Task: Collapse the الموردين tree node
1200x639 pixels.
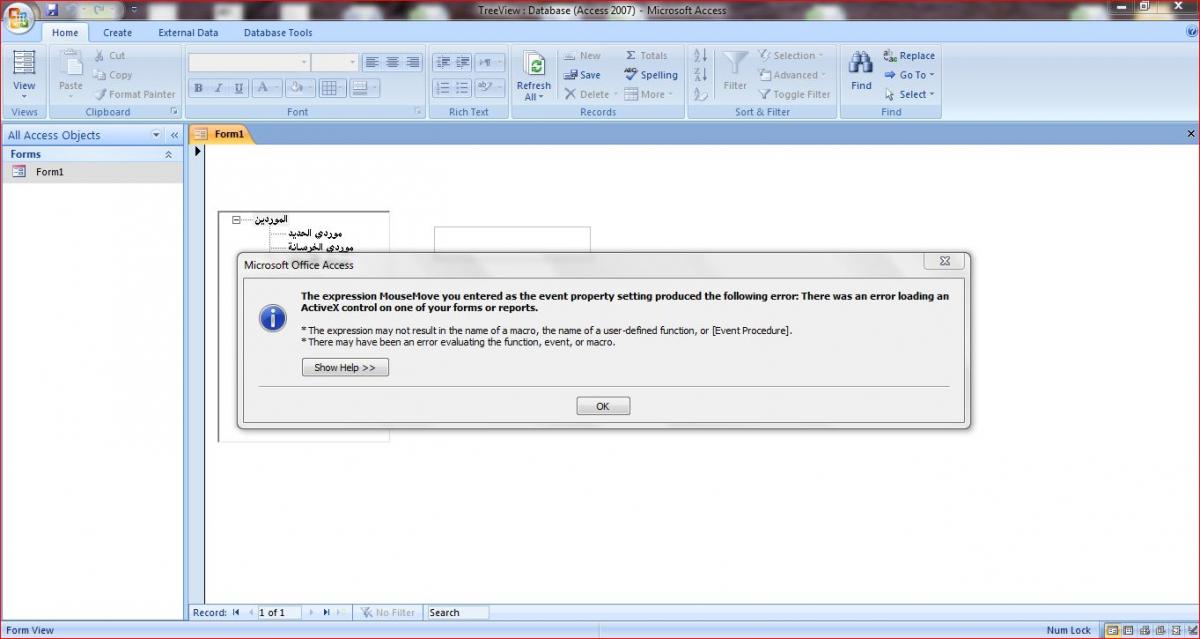Action: pos(236,219)
